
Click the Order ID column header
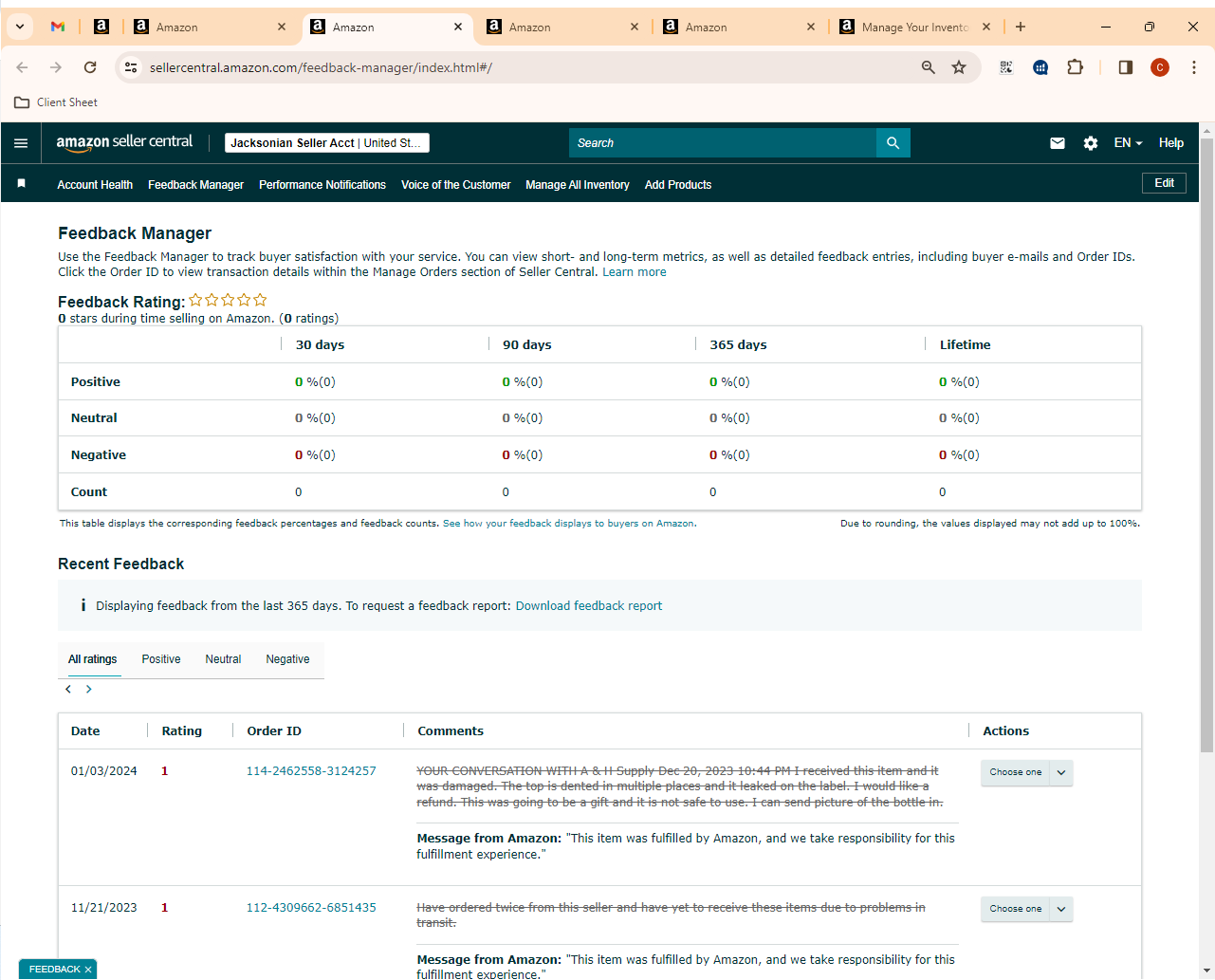point(274,731)
